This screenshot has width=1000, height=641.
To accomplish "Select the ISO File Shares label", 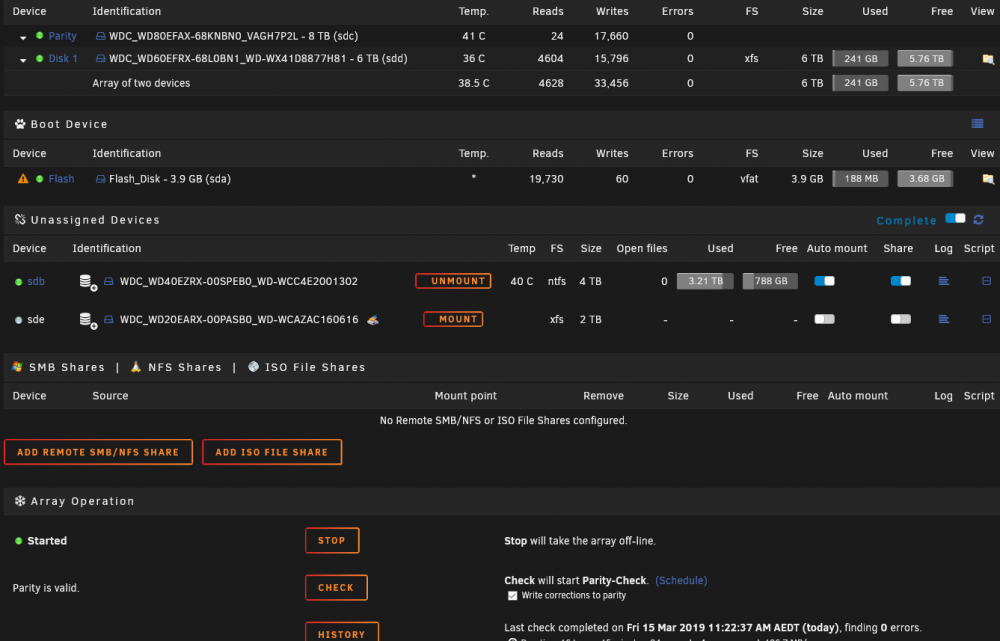I will coord(315,367).
